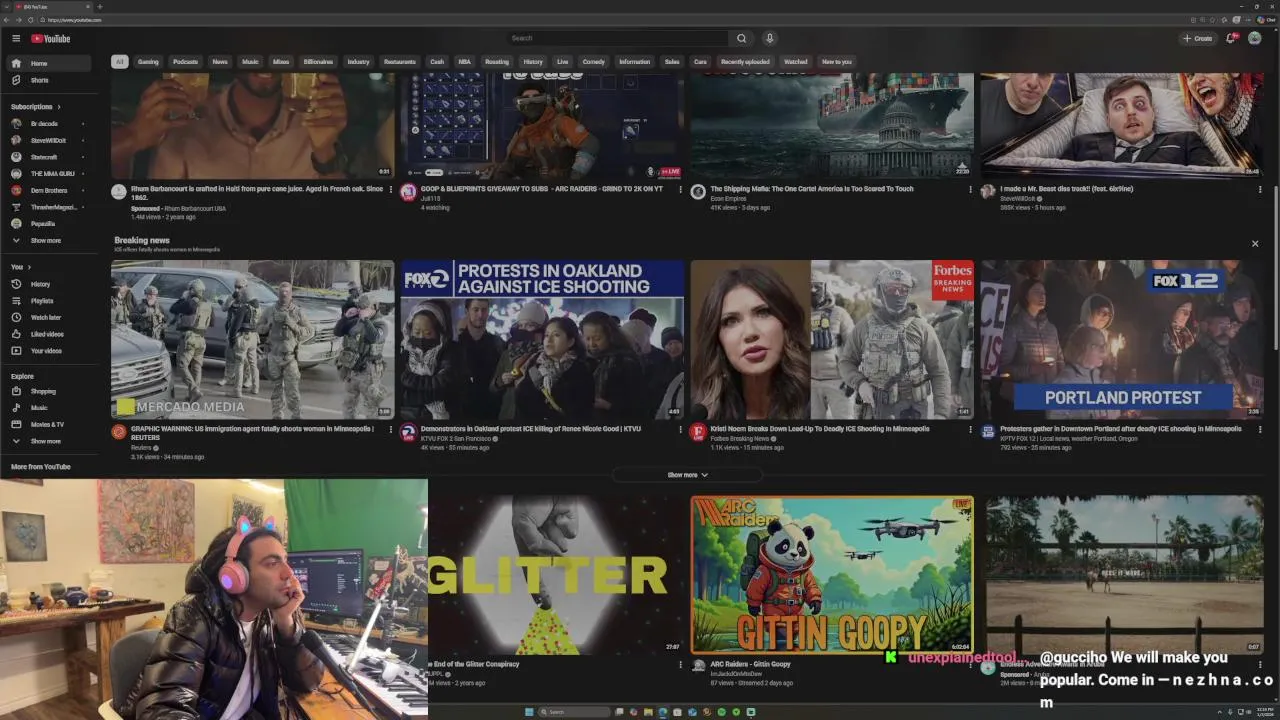This screenshot has height=720, width=1280.
Task: Open more options for Reuters ICE video
Action: pos(390,429)
